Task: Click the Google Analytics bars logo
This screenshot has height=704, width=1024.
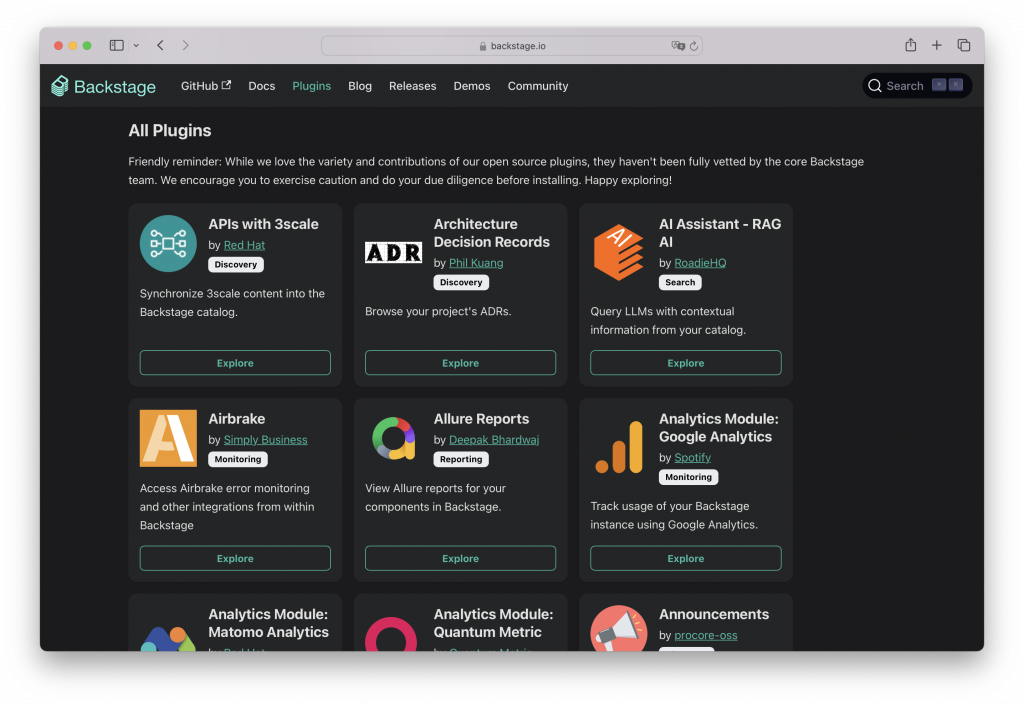Action: pyautogui.click(x=618, y=447)
